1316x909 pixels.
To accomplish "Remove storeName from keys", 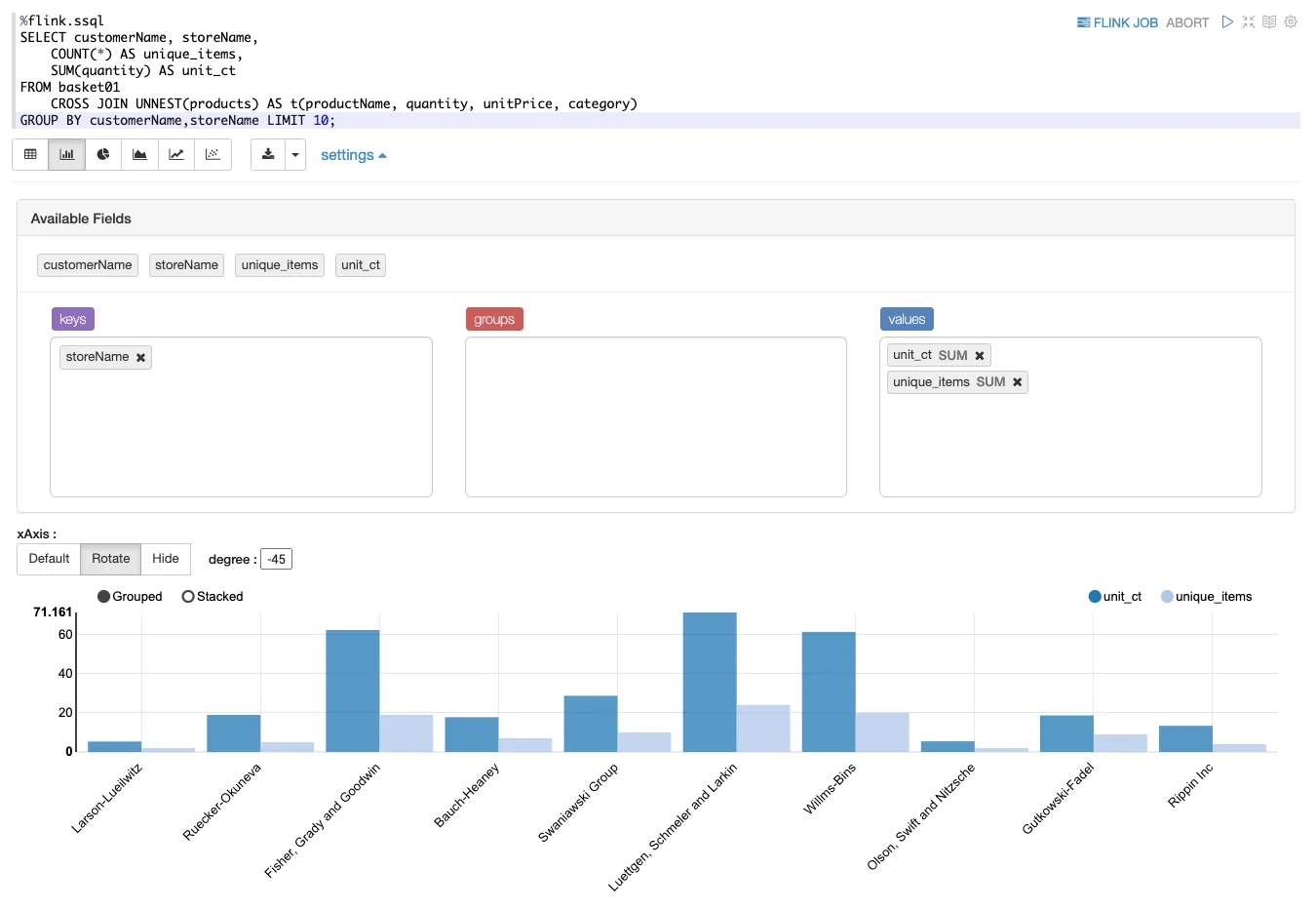I will click(x=141, y=358).
